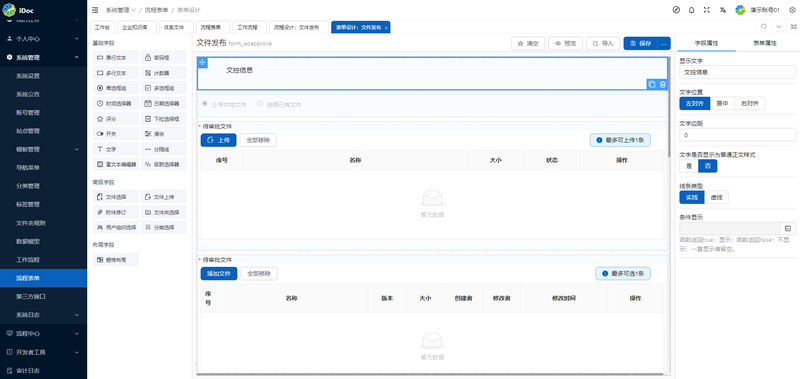Expand the 个人中心 sidebar menu
Viewport: 800px width, 379px height.
[43, 38]
